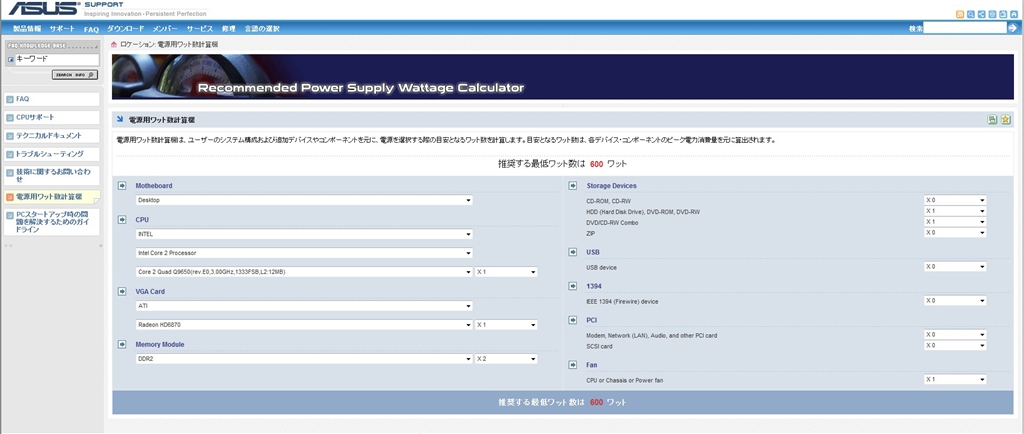1024x434 pixels.
Task: Click the search arrow button beside 検索 field
Action: tap(1013, 29)
